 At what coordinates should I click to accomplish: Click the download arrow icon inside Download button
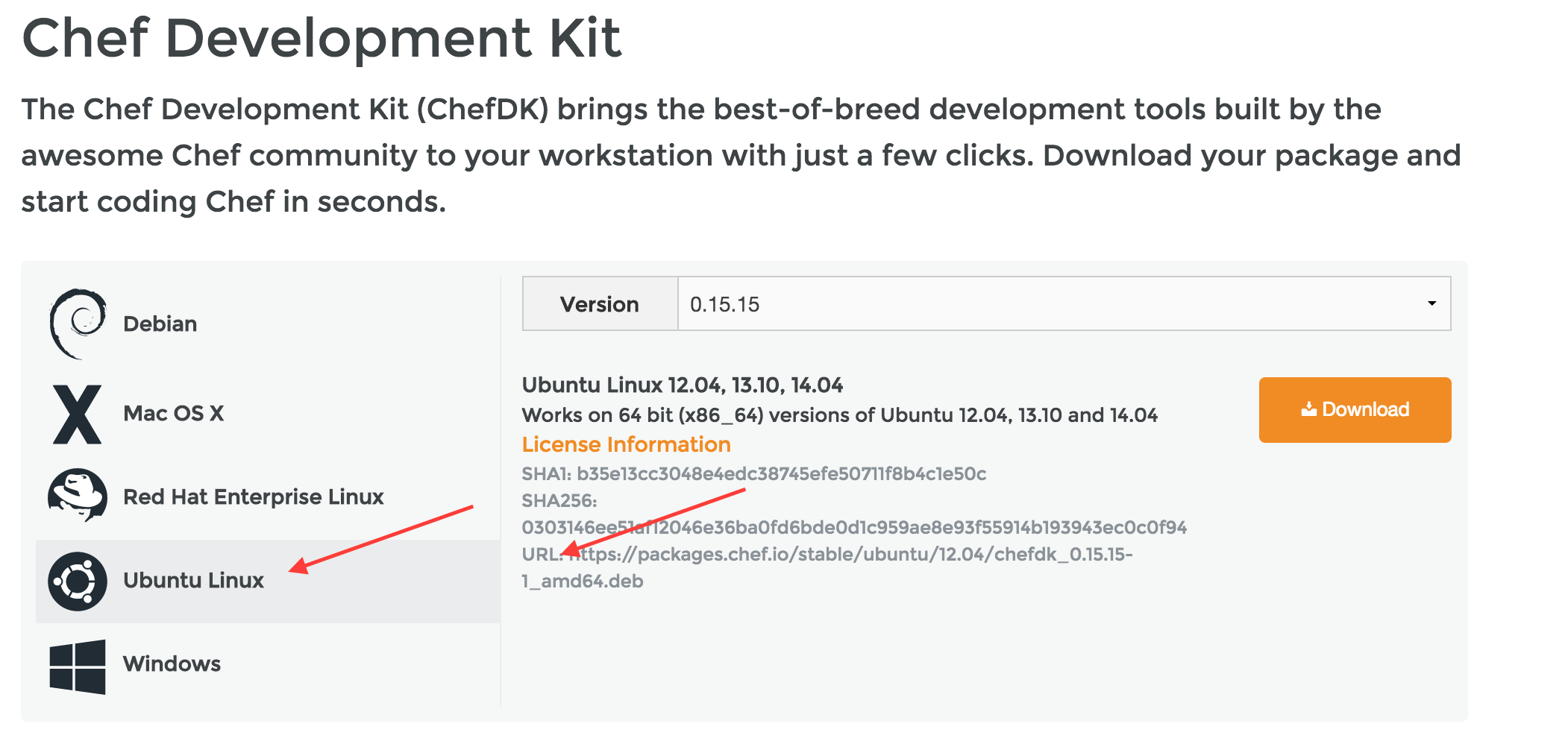point(1308,409)
